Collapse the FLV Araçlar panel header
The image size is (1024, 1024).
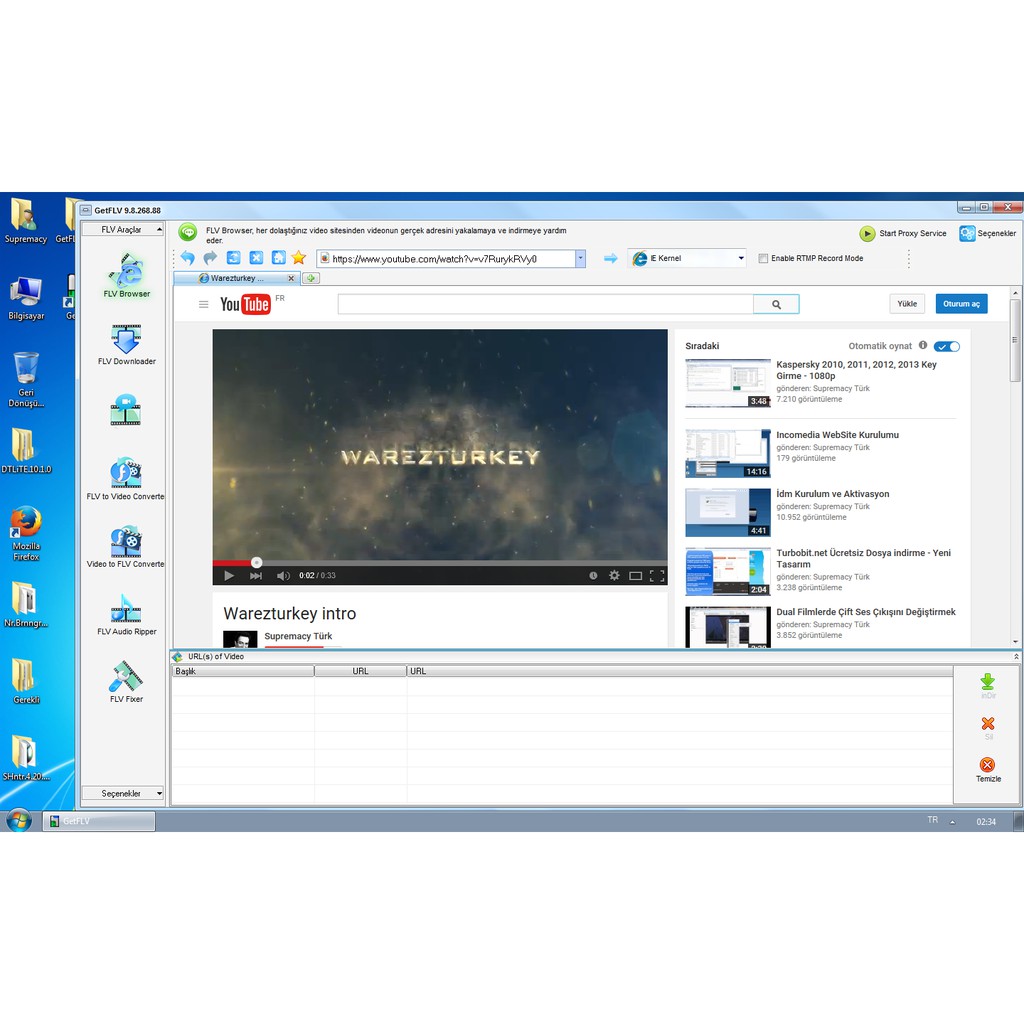122,229
